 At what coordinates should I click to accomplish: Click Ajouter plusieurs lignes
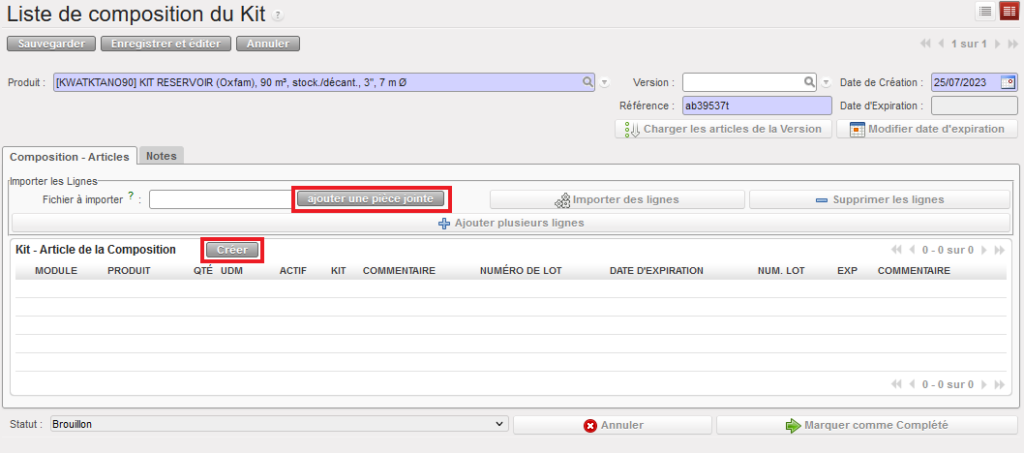(511, 223)
